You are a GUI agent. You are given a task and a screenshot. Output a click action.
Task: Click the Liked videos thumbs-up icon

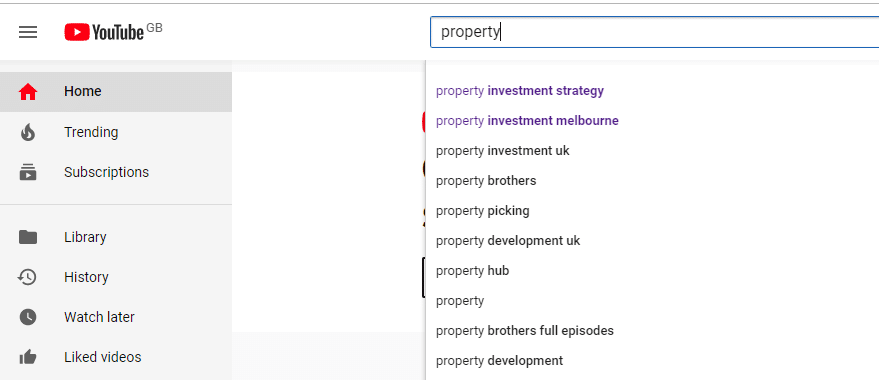pos(28,357)
